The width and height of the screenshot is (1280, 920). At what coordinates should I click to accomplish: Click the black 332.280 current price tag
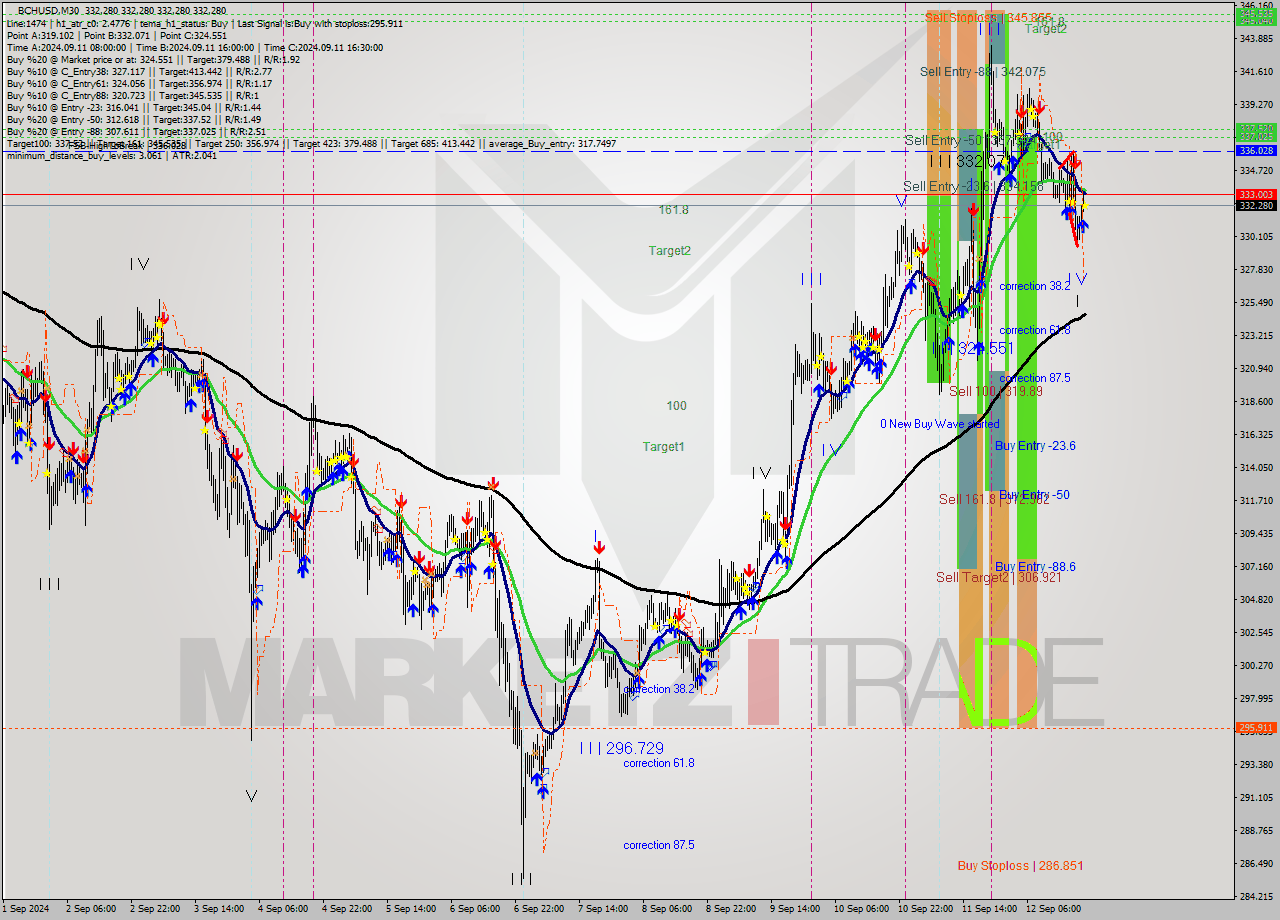pos(1256,205)
